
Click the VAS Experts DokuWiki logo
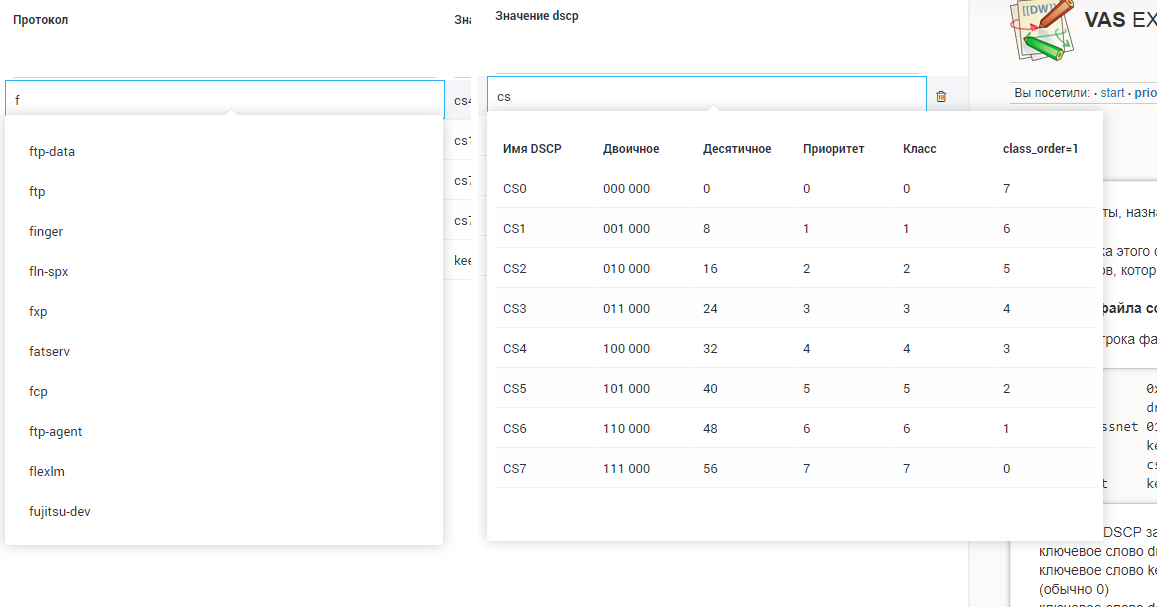[x=1041, y=30]
